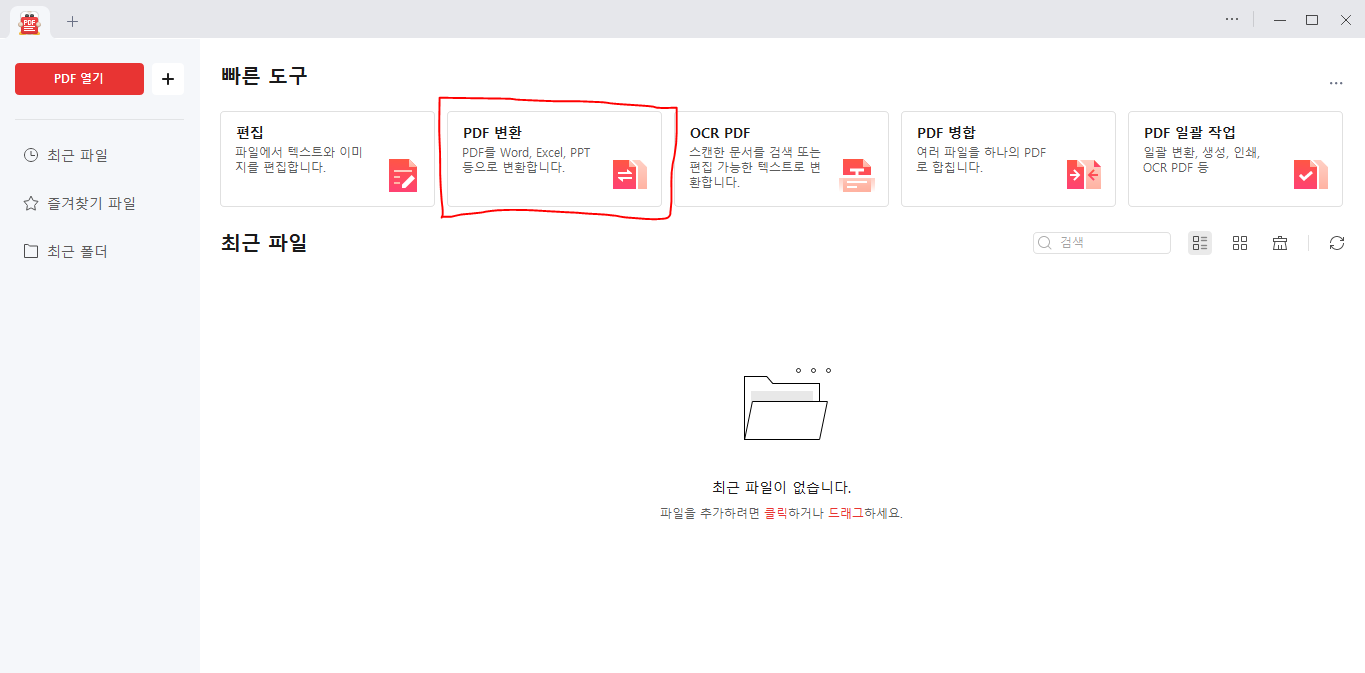Open the title bar ellipsis menu
The height and width of the screenshot is (673, 1365).
coord(1231,19)
